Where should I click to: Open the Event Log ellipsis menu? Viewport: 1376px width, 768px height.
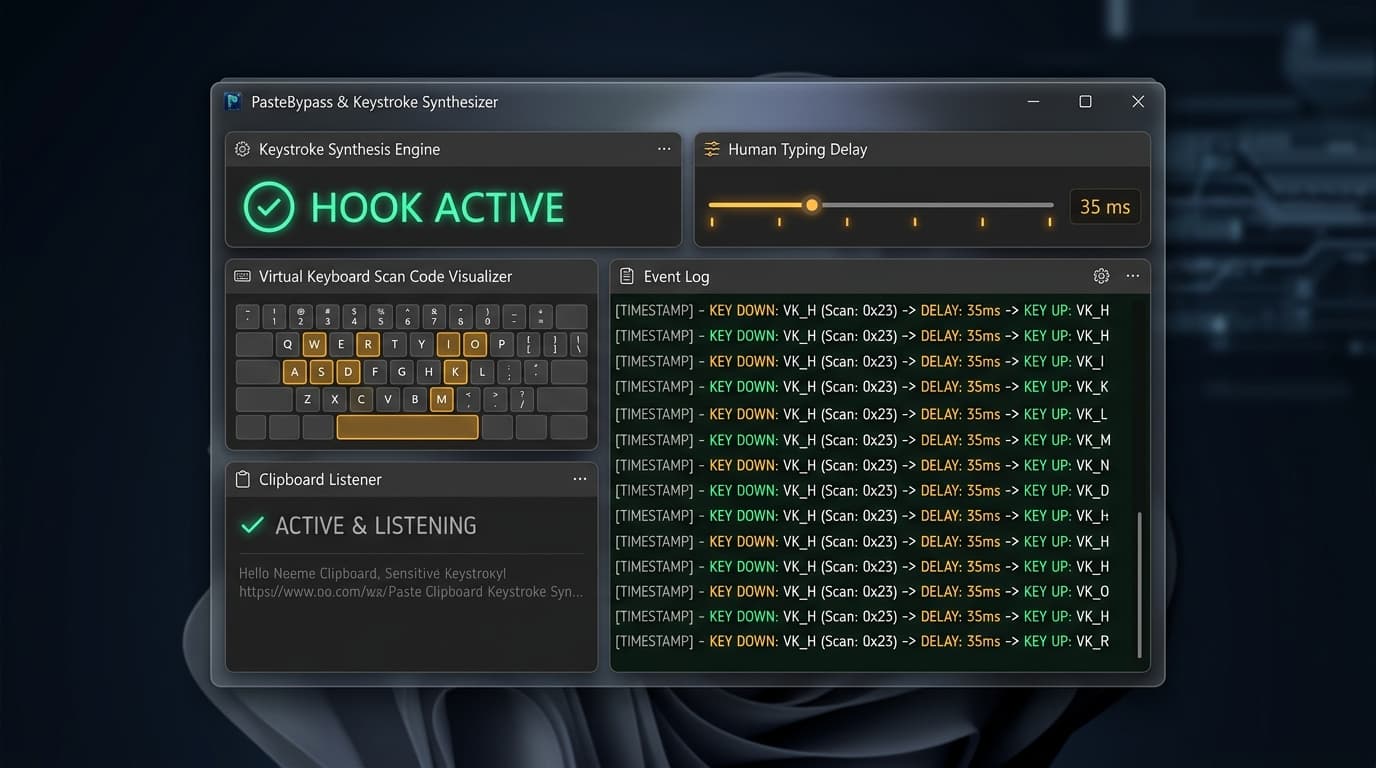(x=1133, y=276)
